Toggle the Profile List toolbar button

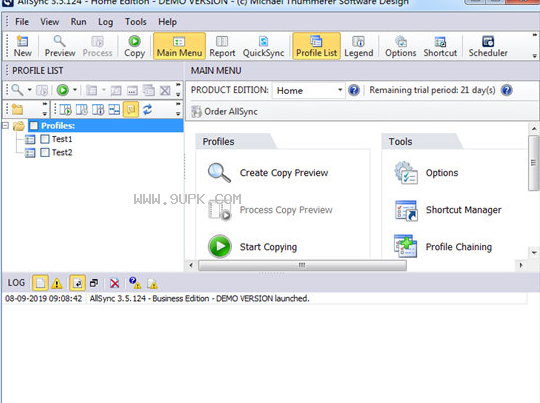click(316, 46)
